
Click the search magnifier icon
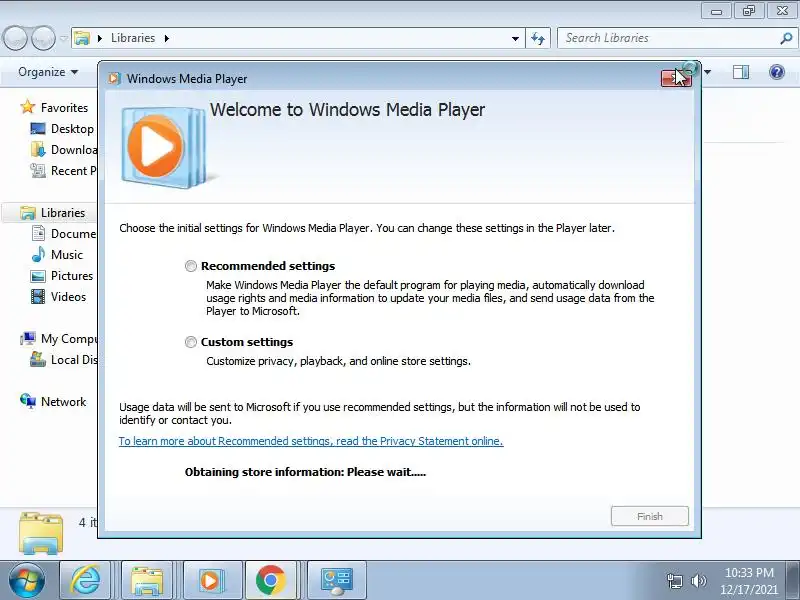[x=786, y=38]
